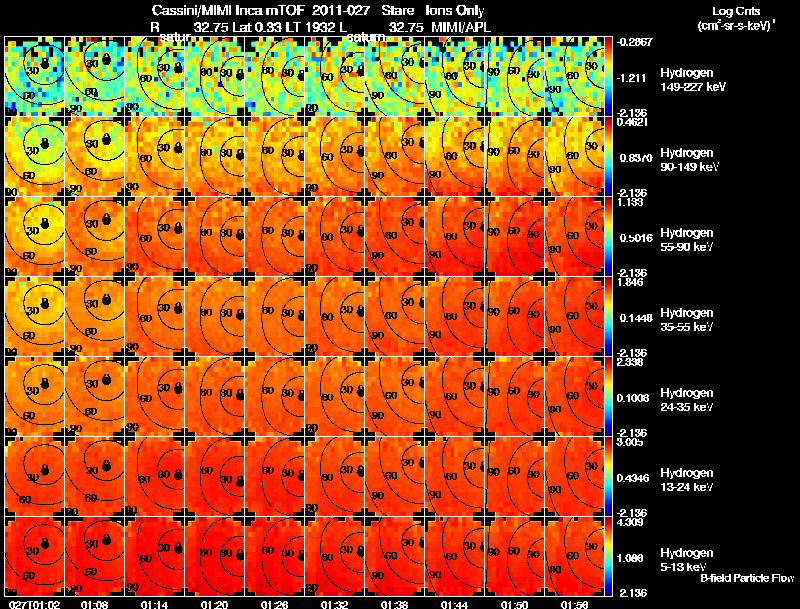Viewport: 800px width, 609px height.
Task: Select the 01:32 time label
Action: [334, 604]
